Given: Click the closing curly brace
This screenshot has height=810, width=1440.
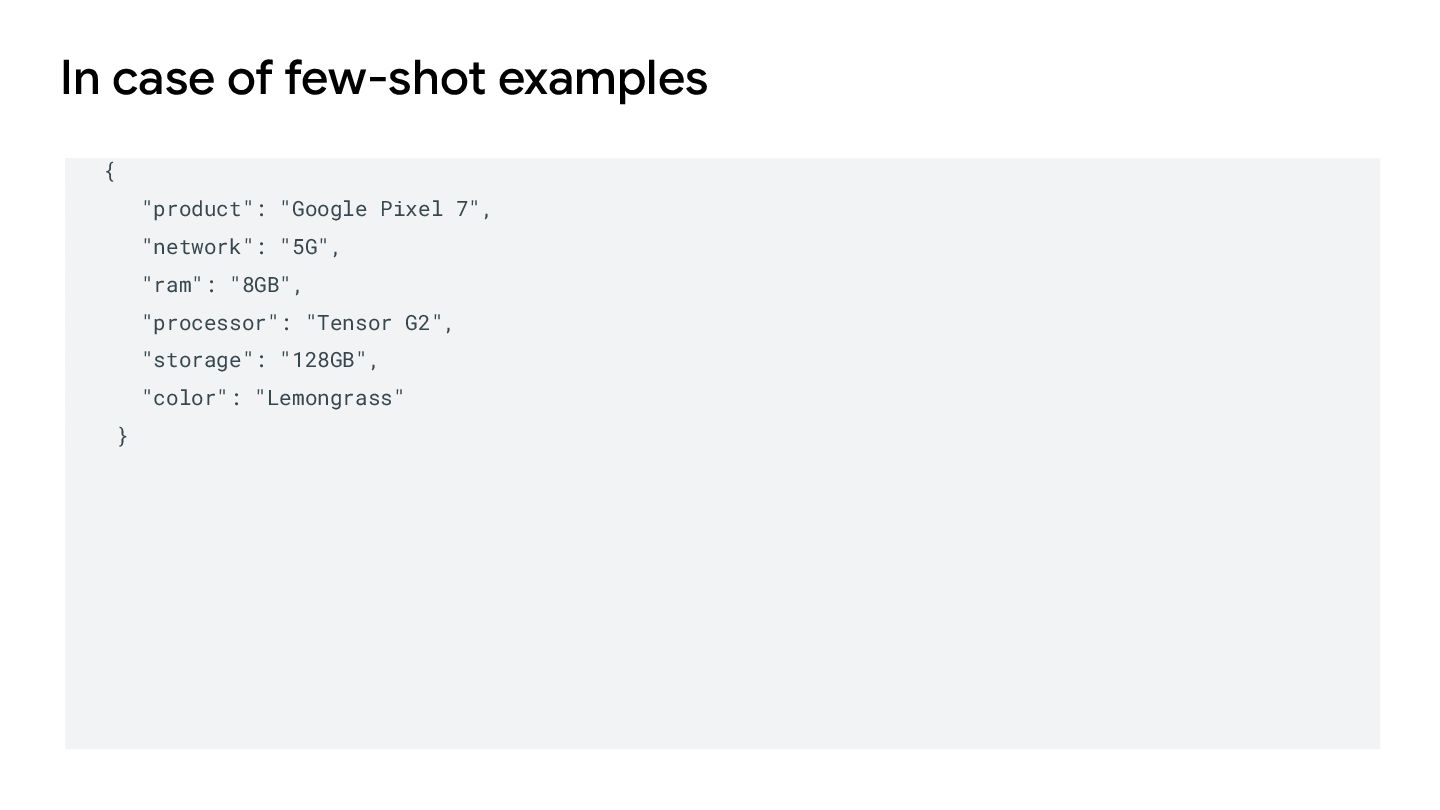Looking at the screenshot, I should coord(123,436).
